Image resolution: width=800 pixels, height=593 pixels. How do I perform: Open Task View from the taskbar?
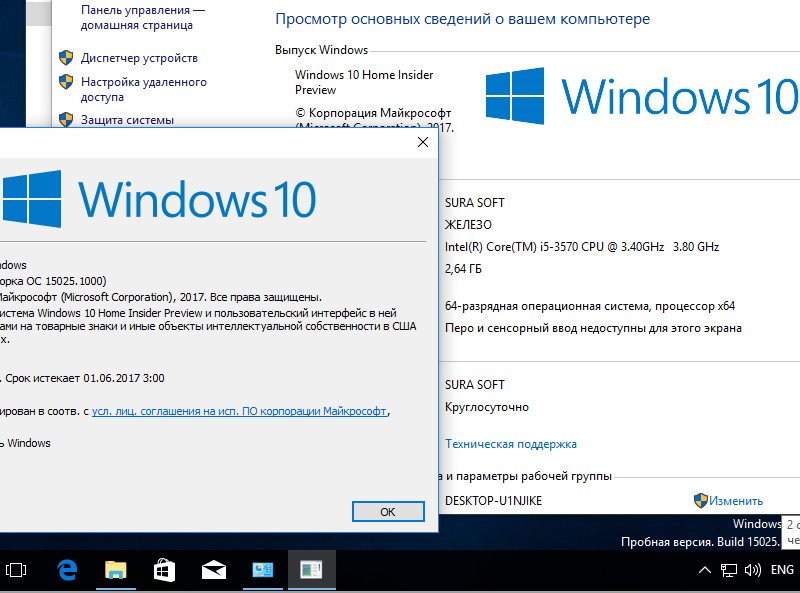point(17,570)
